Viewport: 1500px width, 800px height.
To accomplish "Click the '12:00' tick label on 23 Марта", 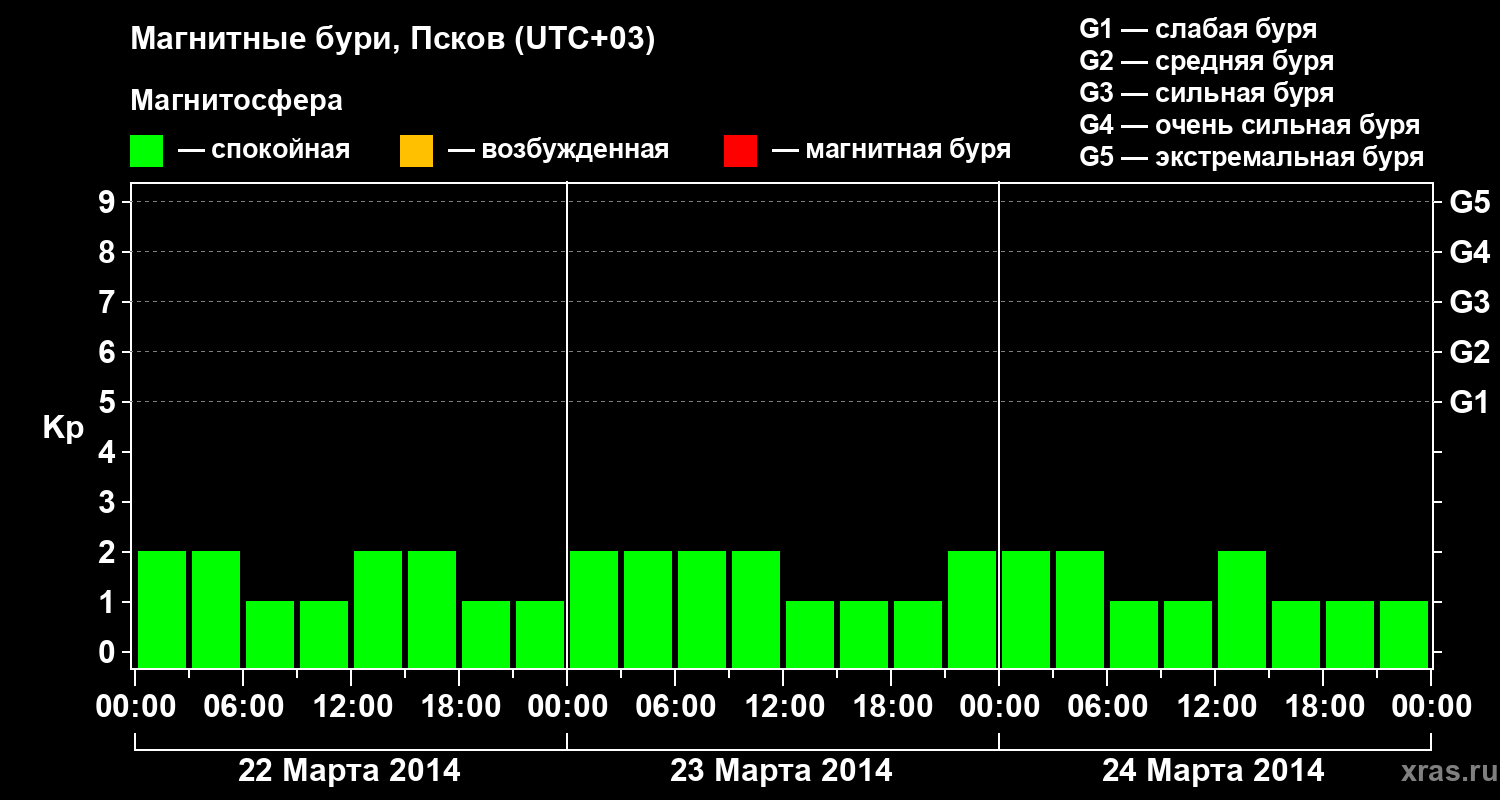I will (783, 707).
